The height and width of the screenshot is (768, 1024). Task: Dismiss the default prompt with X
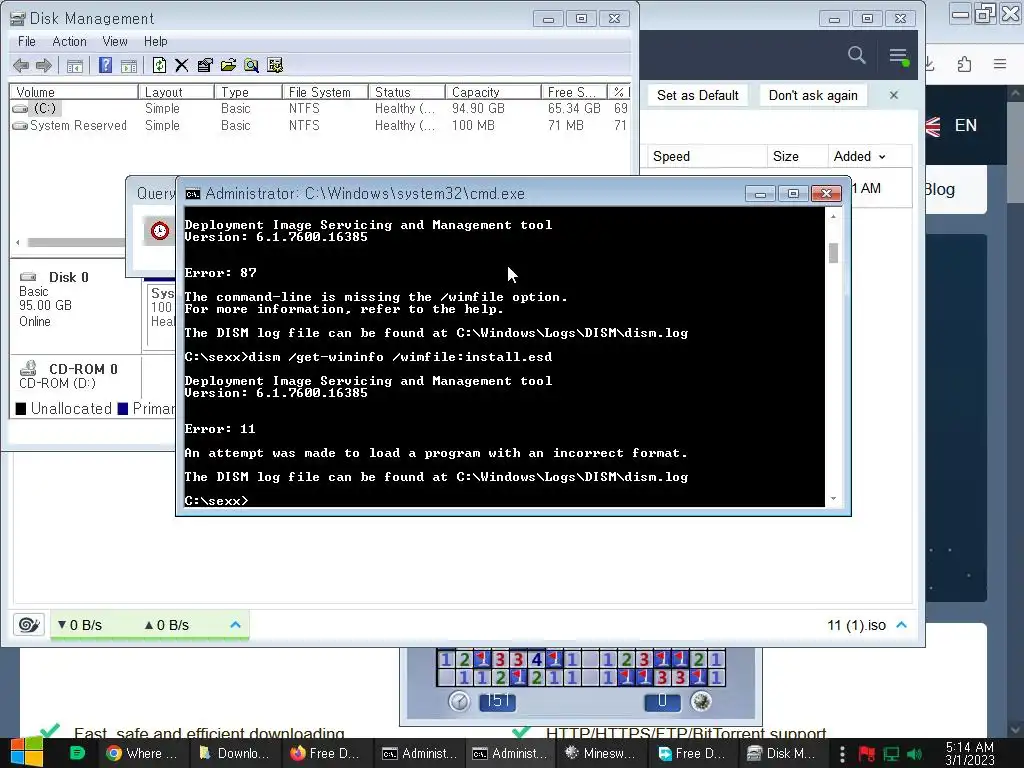pos(894,95)
